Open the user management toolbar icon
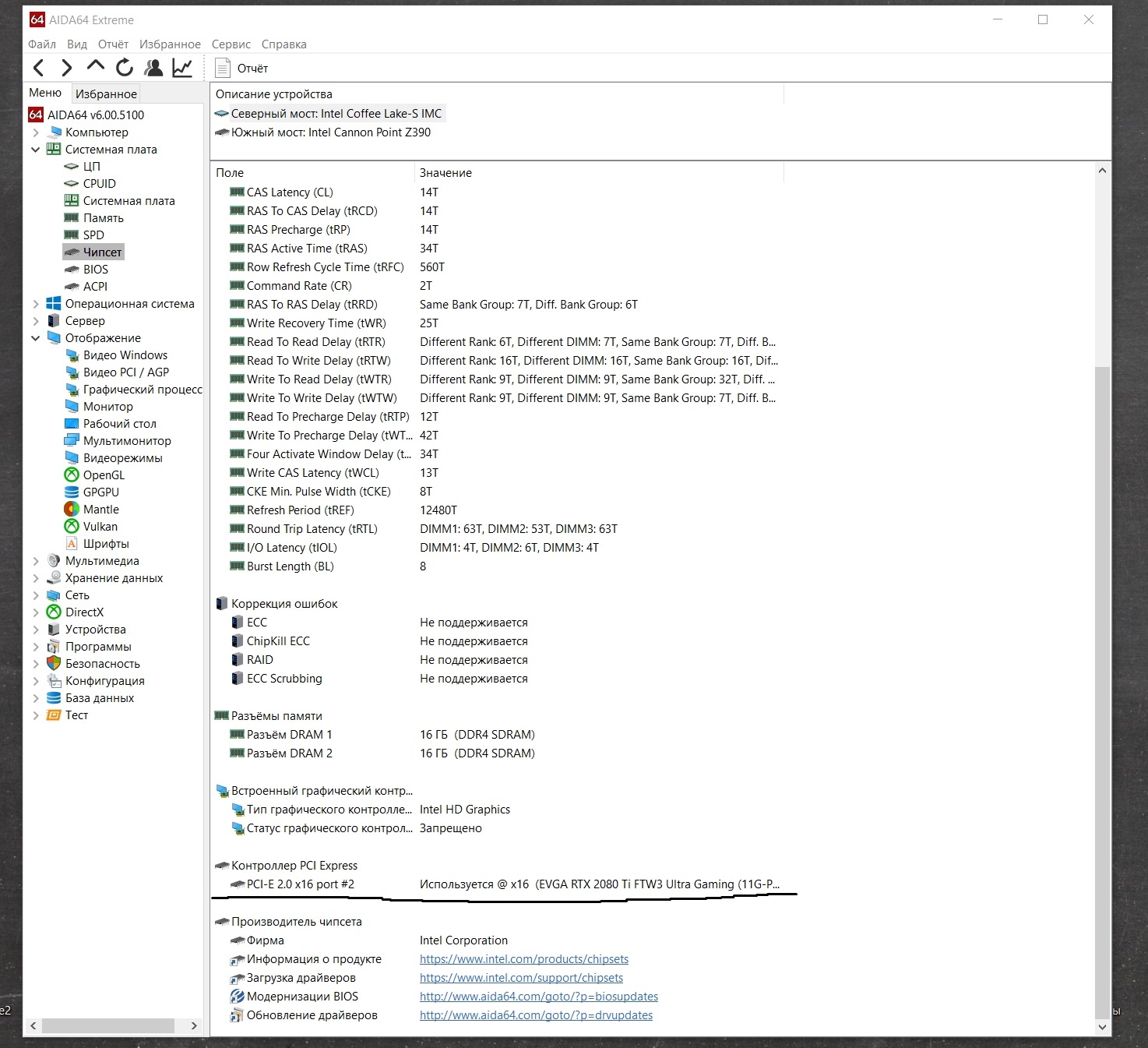The image size is (1148, 1048). pyautogui.click(x=153, y=68)
